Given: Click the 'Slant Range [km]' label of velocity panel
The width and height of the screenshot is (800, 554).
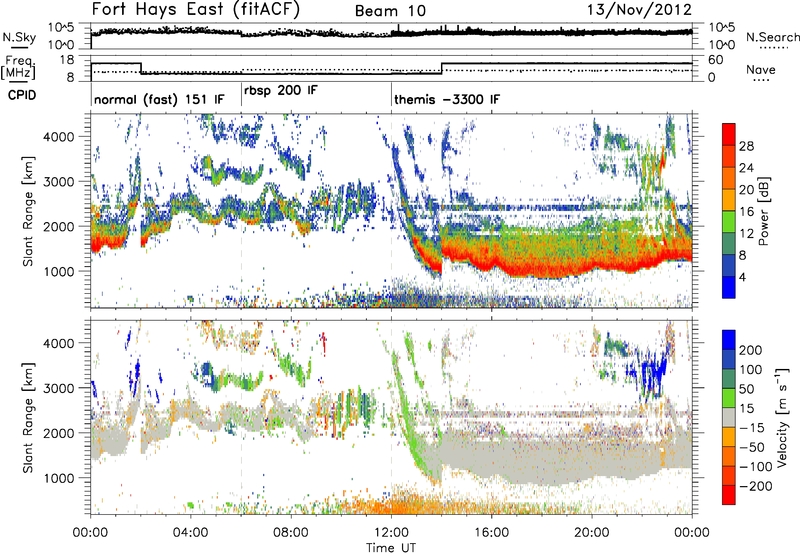Looking at the screenshot, I should [x=28, y=418].
